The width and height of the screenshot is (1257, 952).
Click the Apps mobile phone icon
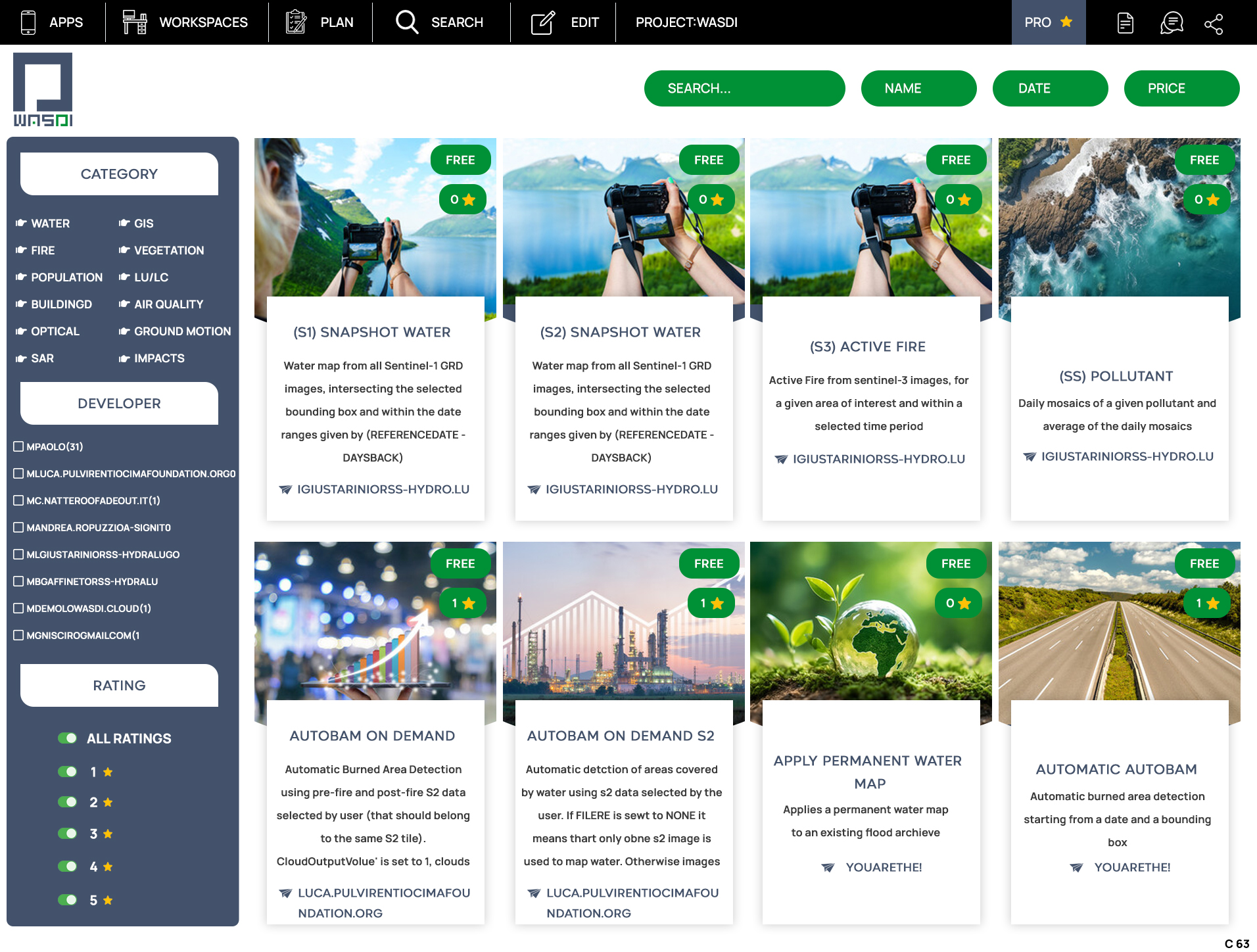(x=28, y=22)
